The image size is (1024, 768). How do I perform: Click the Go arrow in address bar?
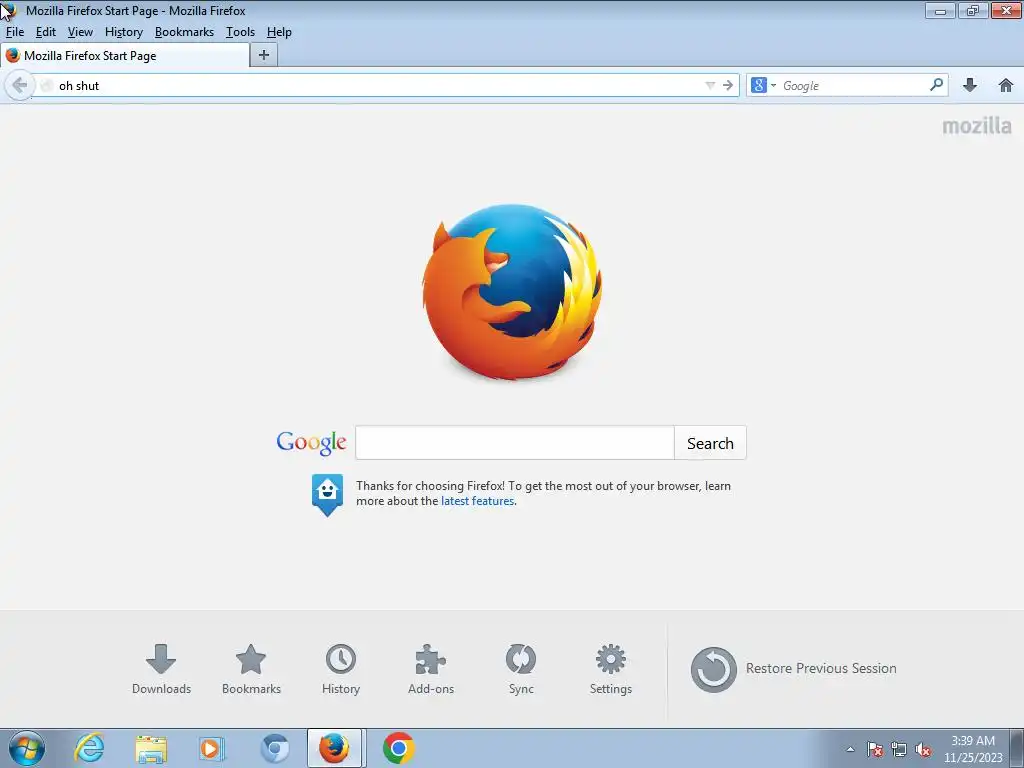click(728, 86)
